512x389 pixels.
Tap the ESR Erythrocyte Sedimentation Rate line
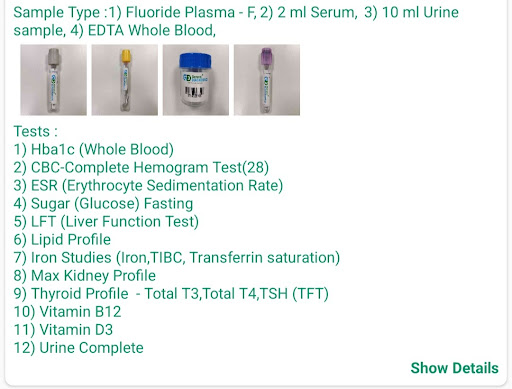[148, 185]
